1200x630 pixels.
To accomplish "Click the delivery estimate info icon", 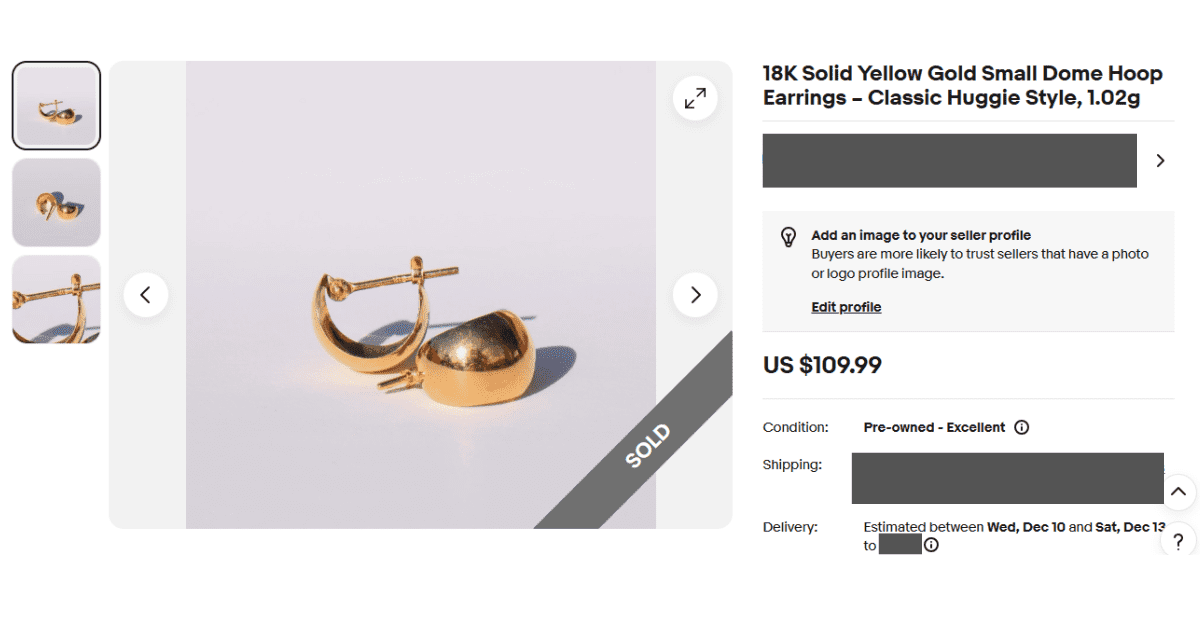I will [x=931, y=545].
